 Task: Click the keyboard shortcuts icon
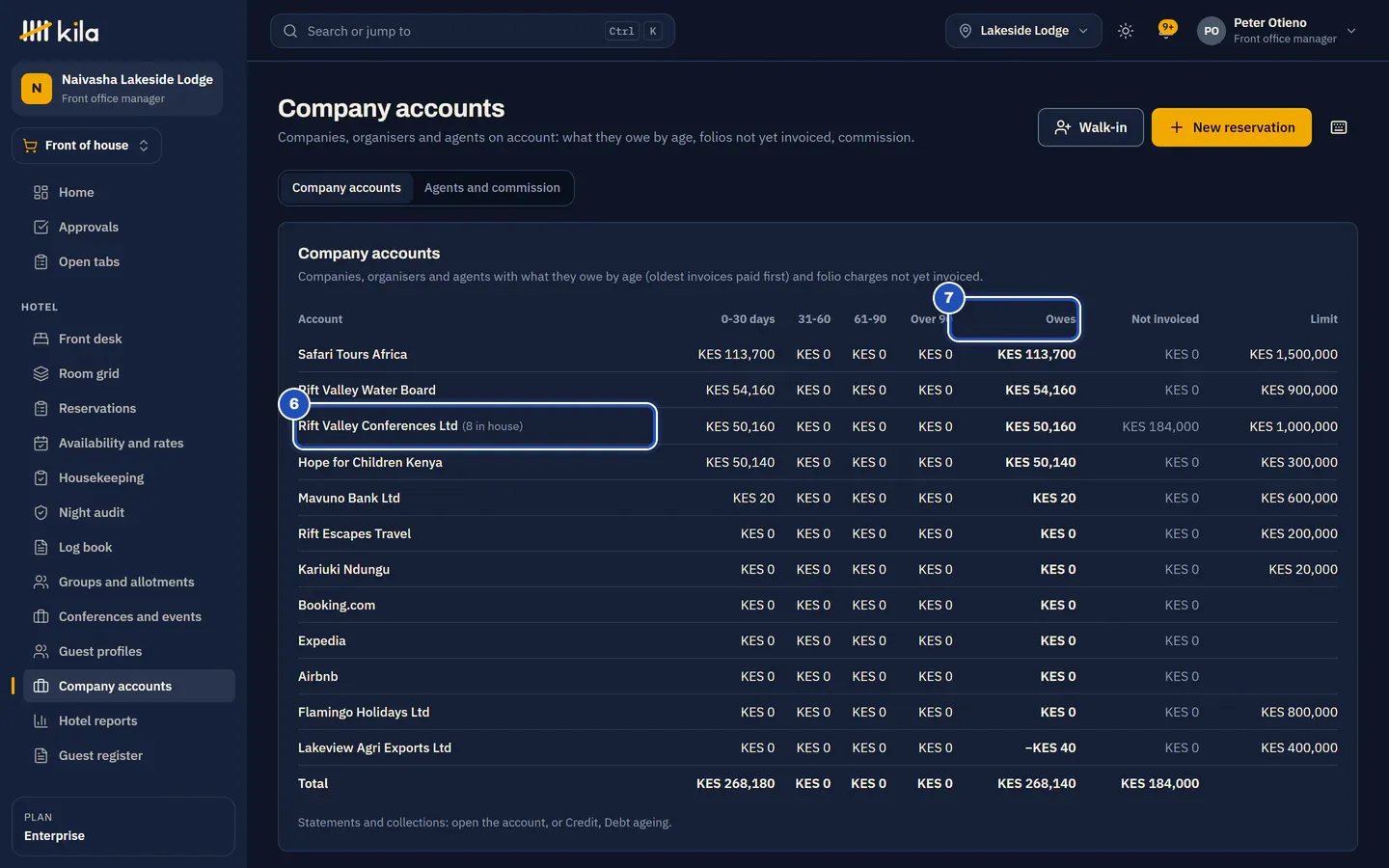[x=1339, y=127]
